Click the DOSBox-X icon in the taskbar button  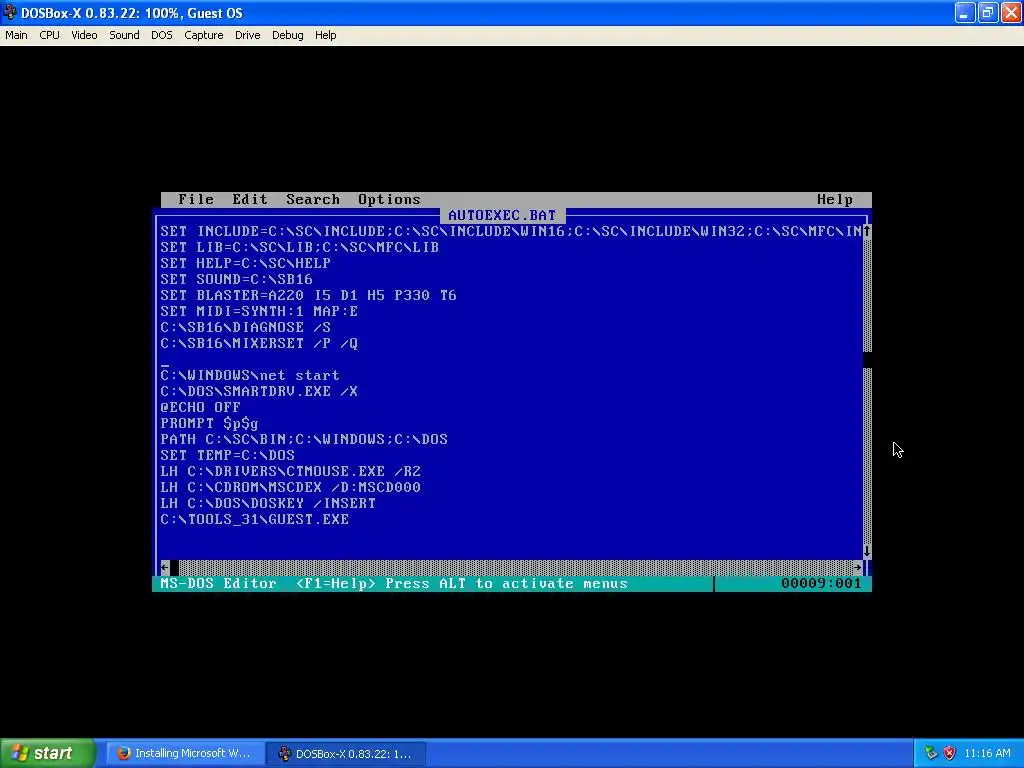pos(284,754)
